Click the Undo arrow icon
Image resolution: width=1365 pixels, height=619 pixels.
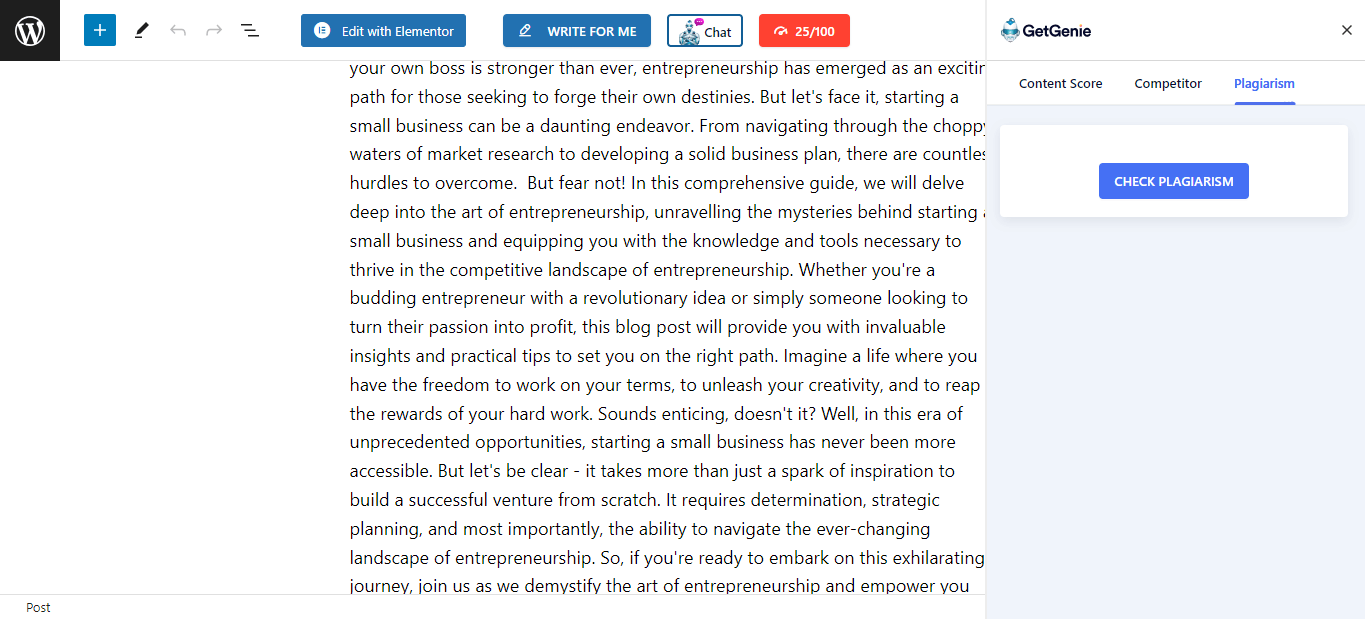pyautogui.click(x=178, y=30)
